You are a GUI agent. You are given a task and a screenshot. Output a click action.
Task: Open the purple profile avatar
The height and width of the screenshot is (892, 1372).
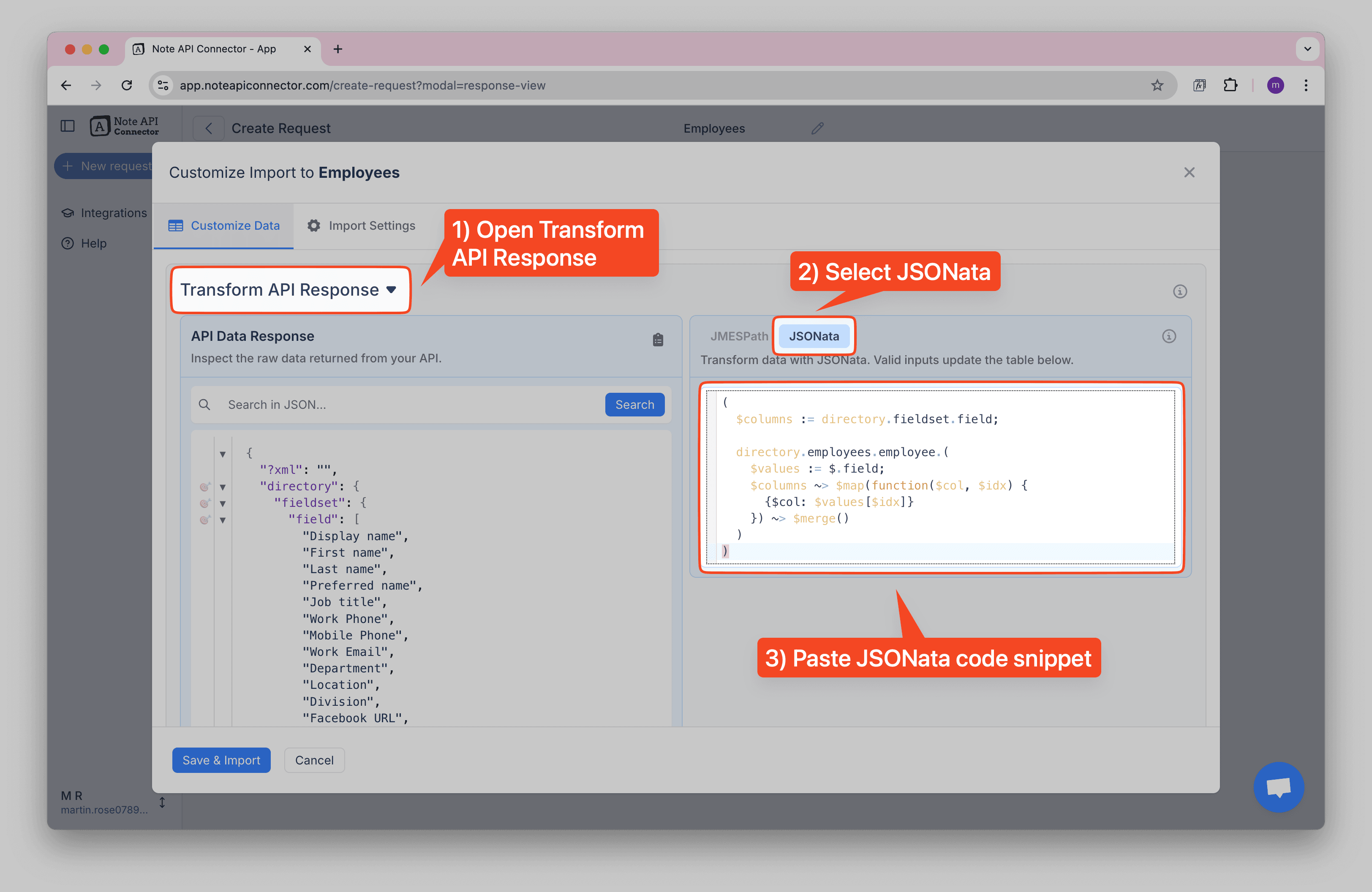pyautogui.click(x=1275, y=85)
